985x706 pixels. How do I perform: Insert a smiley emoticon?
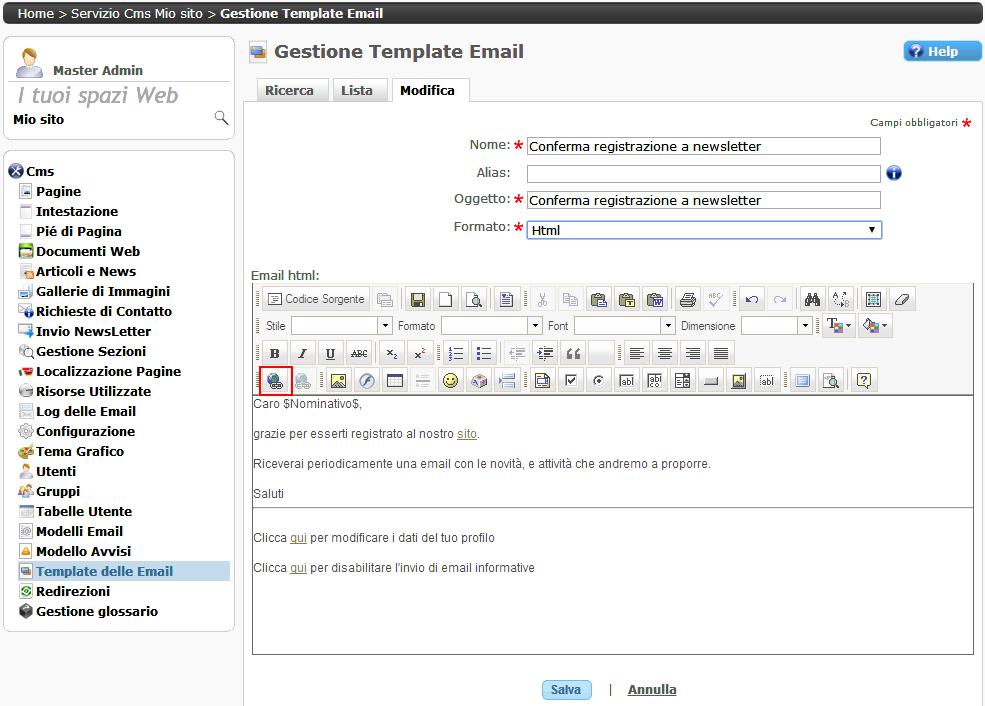[451, 381]
